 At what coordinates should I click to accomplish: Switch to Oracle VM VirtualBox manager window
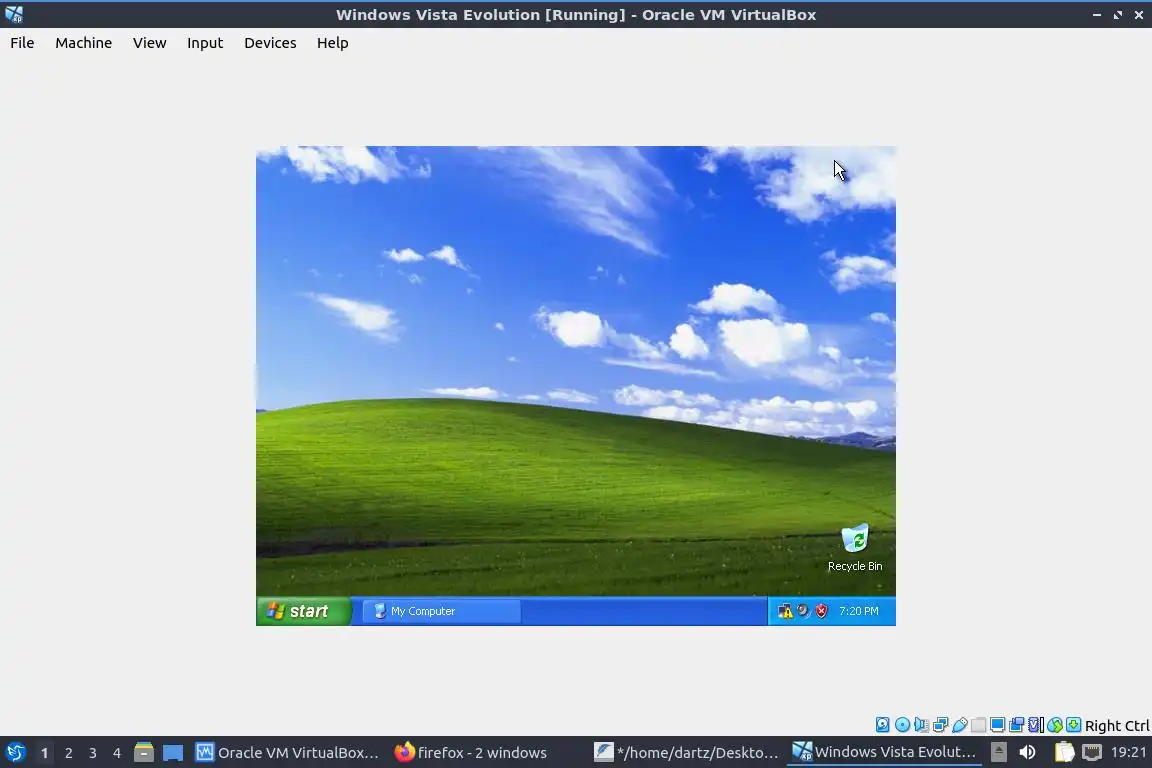287,753
